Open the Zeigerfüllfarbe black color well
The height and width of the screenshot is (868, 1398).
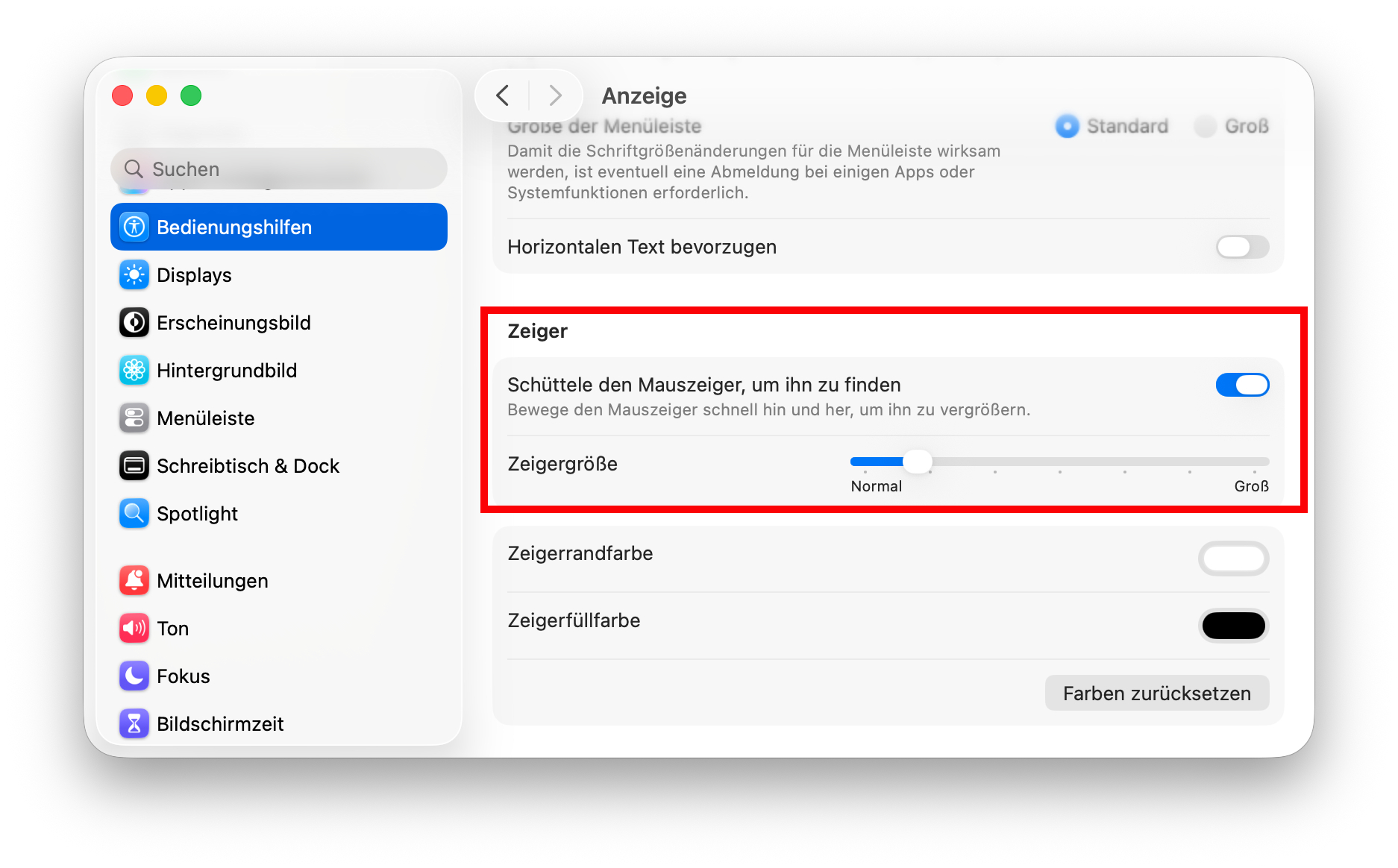pos(1234,626)
